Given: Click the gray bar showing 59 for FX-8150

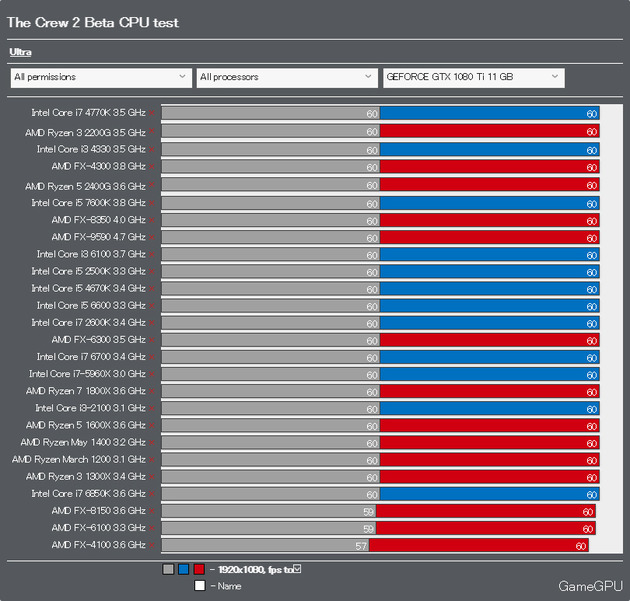Looking at the screenshot, I should [268, 511].
